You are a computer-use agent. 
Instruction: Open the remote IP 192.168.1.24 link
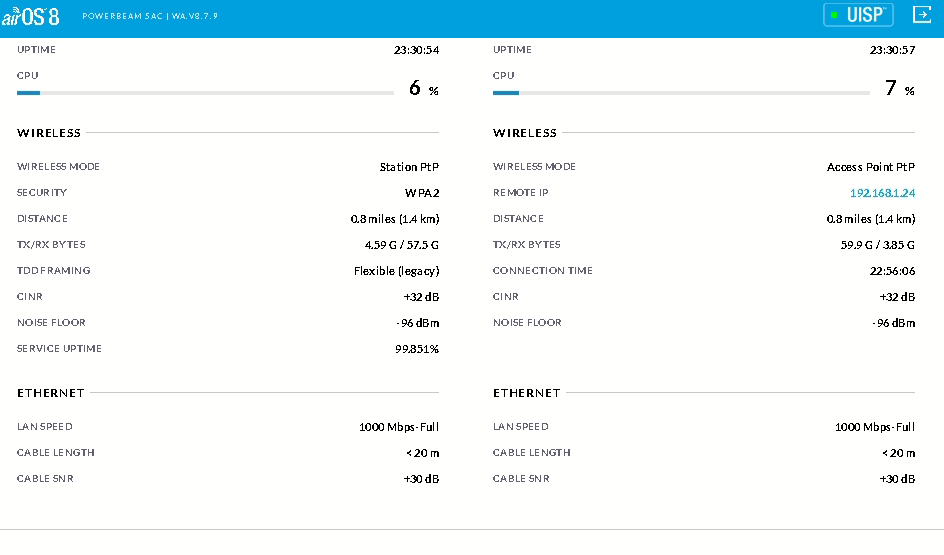click(882, 193)
